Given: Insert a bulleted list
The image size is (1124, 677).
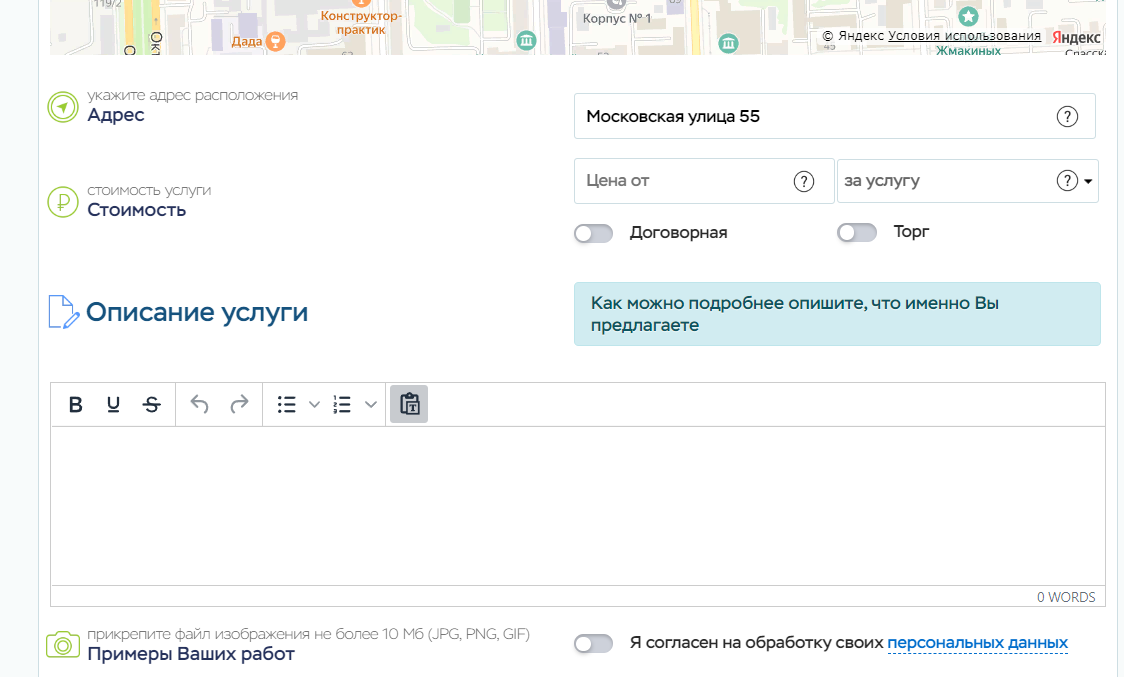Looking at the screenshot, I should [x=287, y=405].
